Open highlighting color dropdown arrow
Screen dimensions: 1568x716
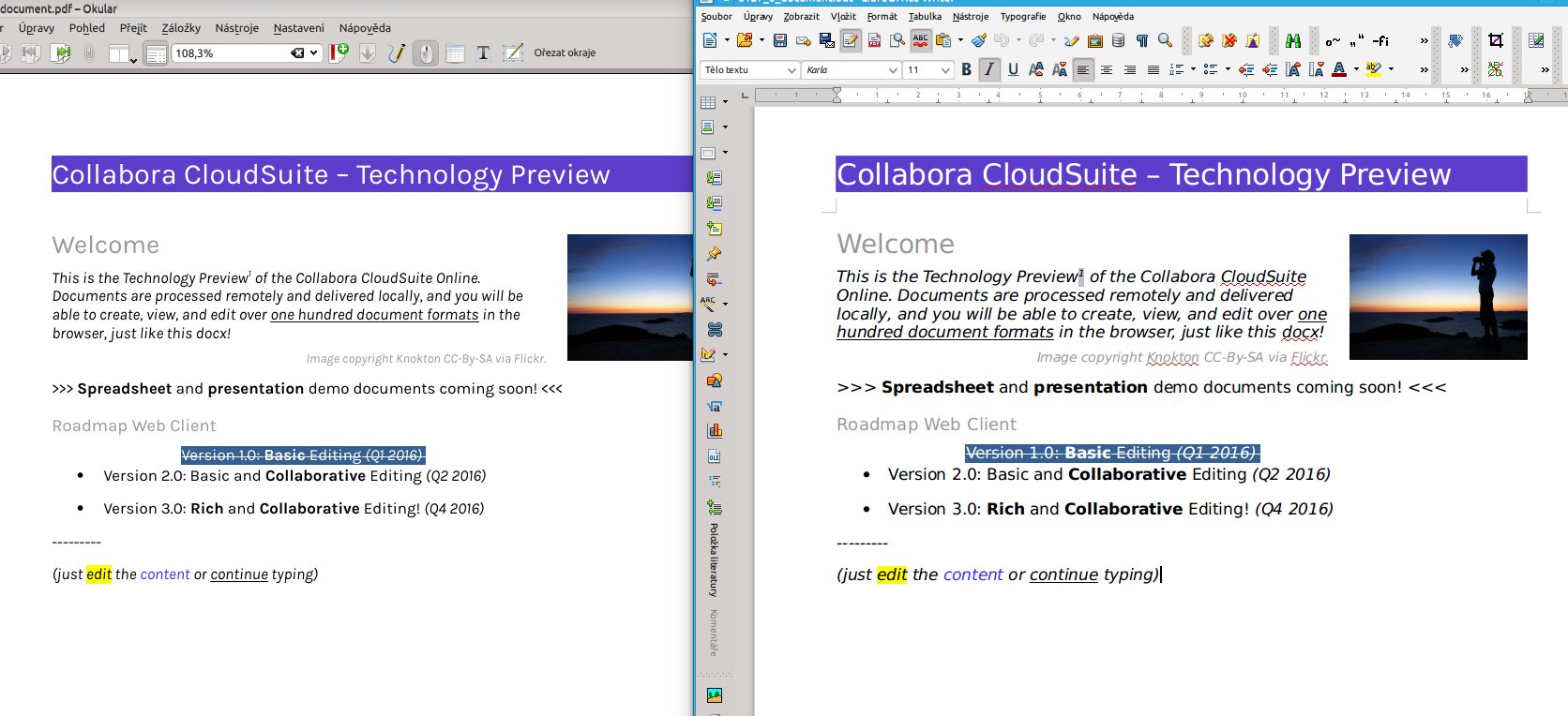tap(1391, 69)
